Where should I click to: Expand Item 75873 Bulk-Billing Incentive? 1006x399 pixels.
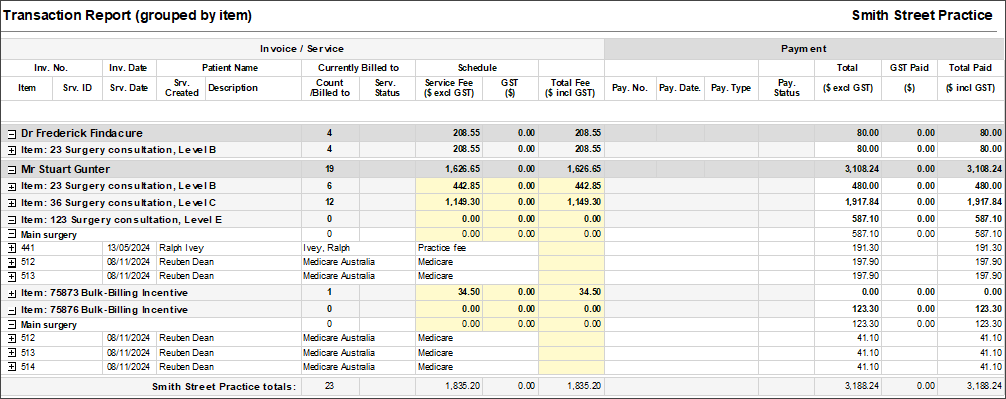click(11, 293)
